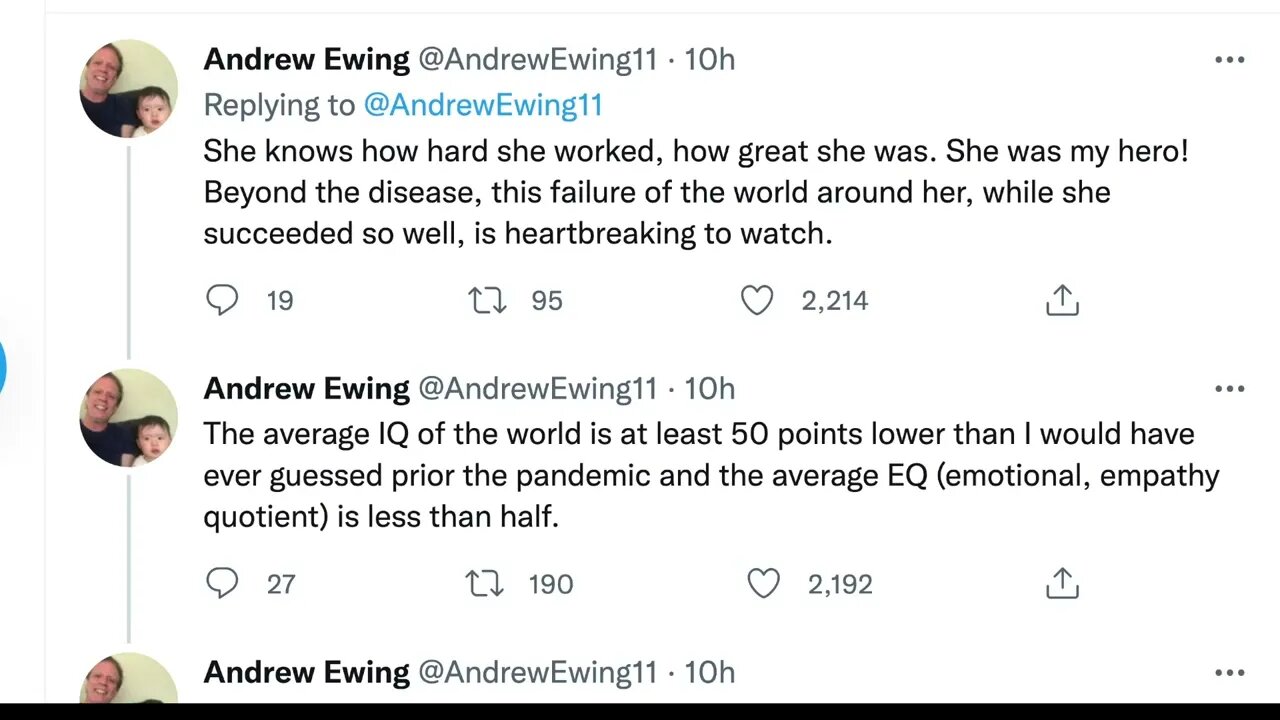The width and height of the screenshot is (1280, 720).
Task: Like the tweet with 2,214 likes
Action: pos(757,300)
